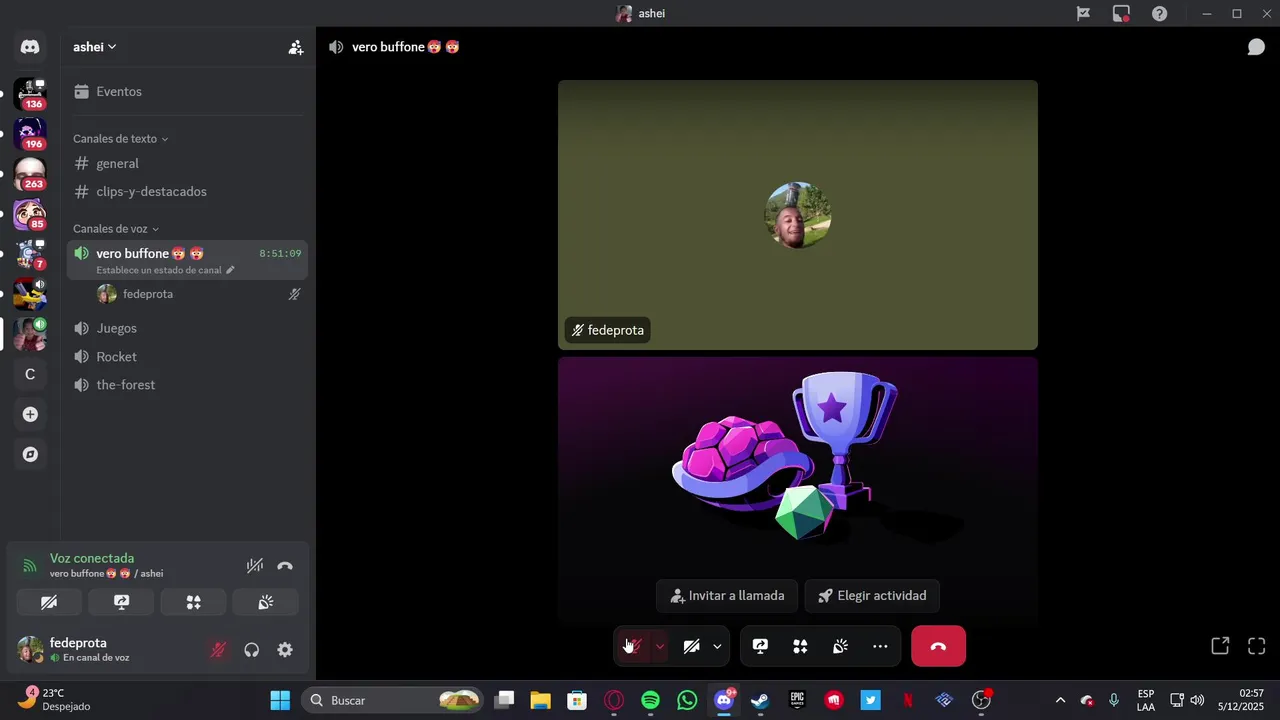Screen dimensions: 1280x720
Task: Select fedeprota video tile
Action: 798,215
